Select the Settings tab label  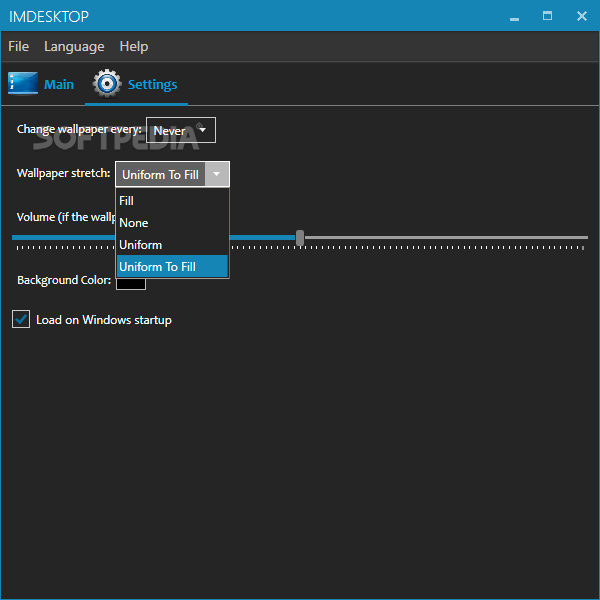[x=152, y=84]
